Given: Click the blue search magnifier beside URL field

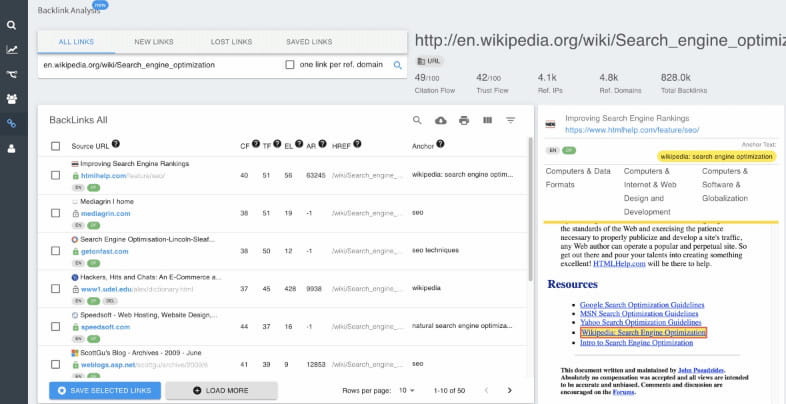Looking at the screenshot, I should [x=398, y=65].
